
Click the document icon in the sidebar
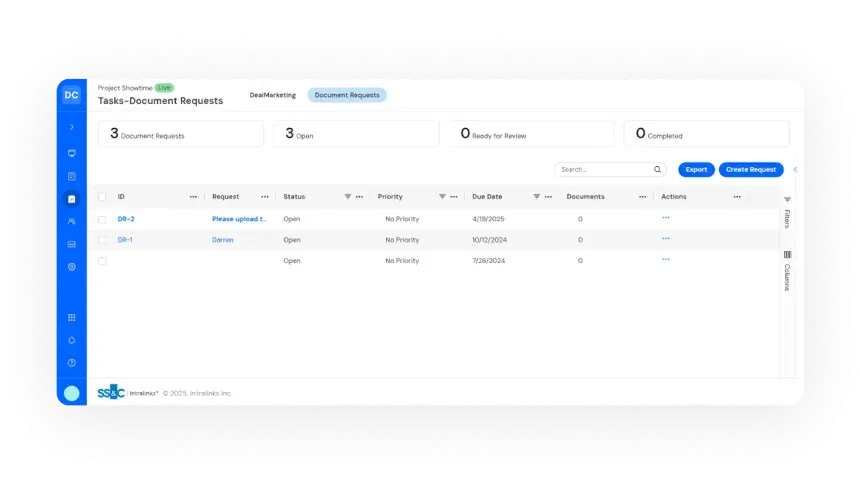71,176
